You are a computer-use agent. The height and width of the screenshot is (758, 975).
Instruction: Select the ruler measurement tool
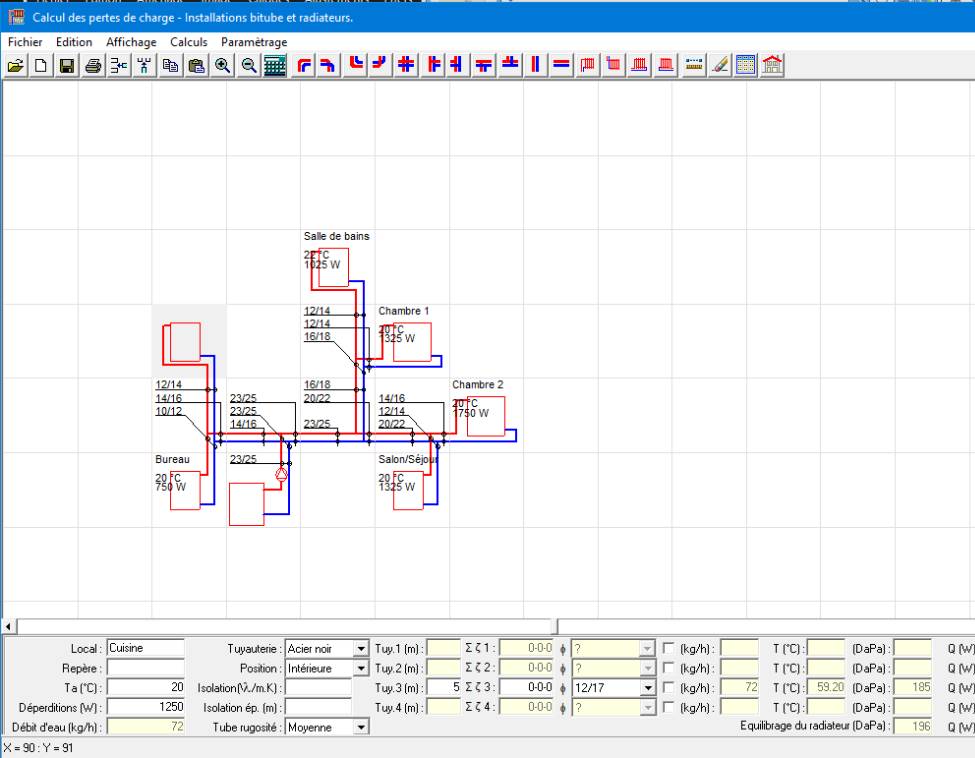pyautogui.click(x=694, y=66)
